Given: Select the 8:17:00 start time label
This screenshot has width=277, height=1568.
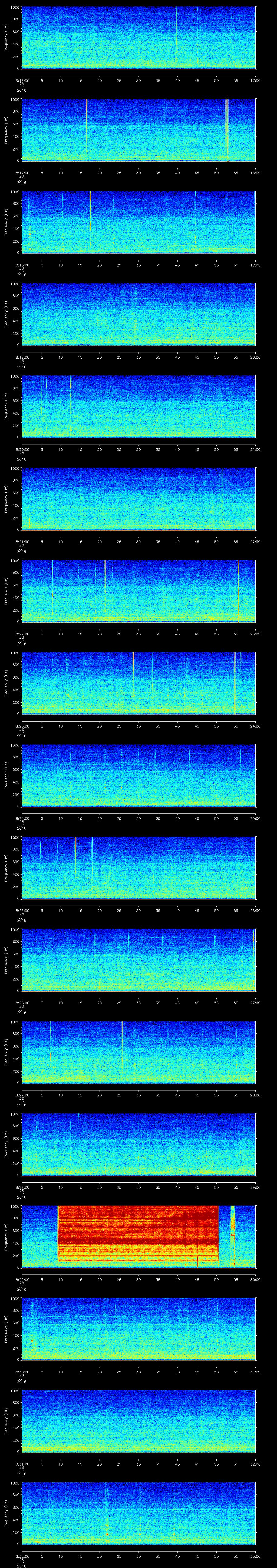Looking at the screenshot, I should 22,173.
